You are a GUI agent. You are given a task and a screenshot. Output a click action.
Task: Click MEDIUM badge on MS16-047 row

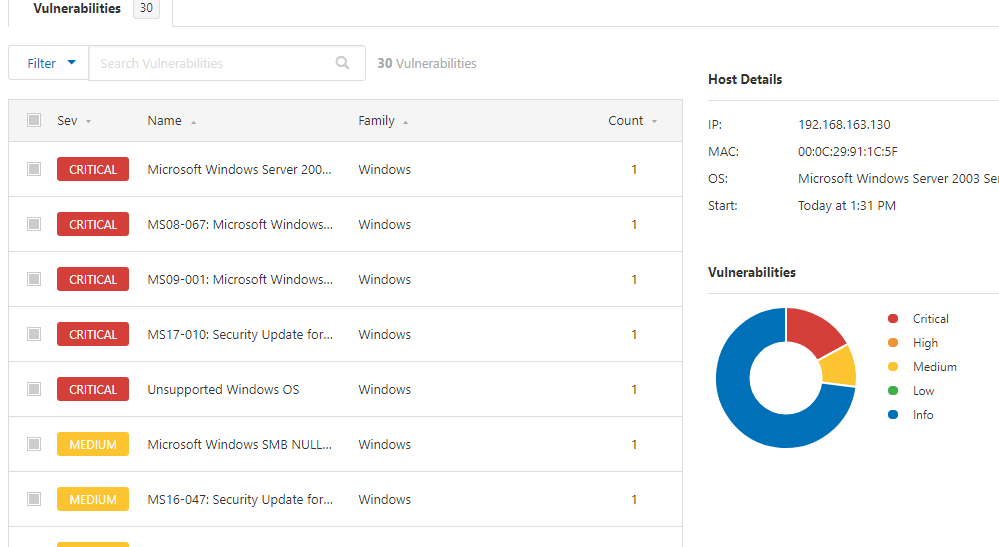92,499
